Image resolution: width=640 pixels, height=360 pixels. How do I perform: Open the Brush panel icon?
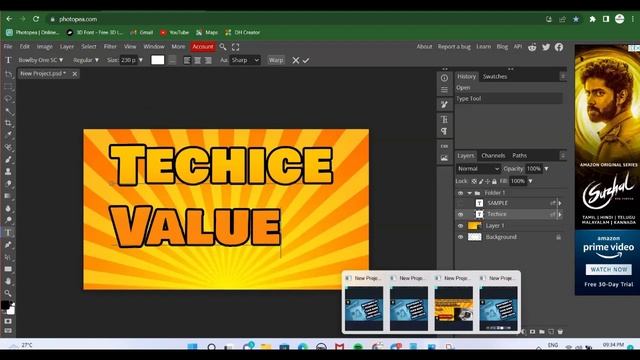coord(444,105)
